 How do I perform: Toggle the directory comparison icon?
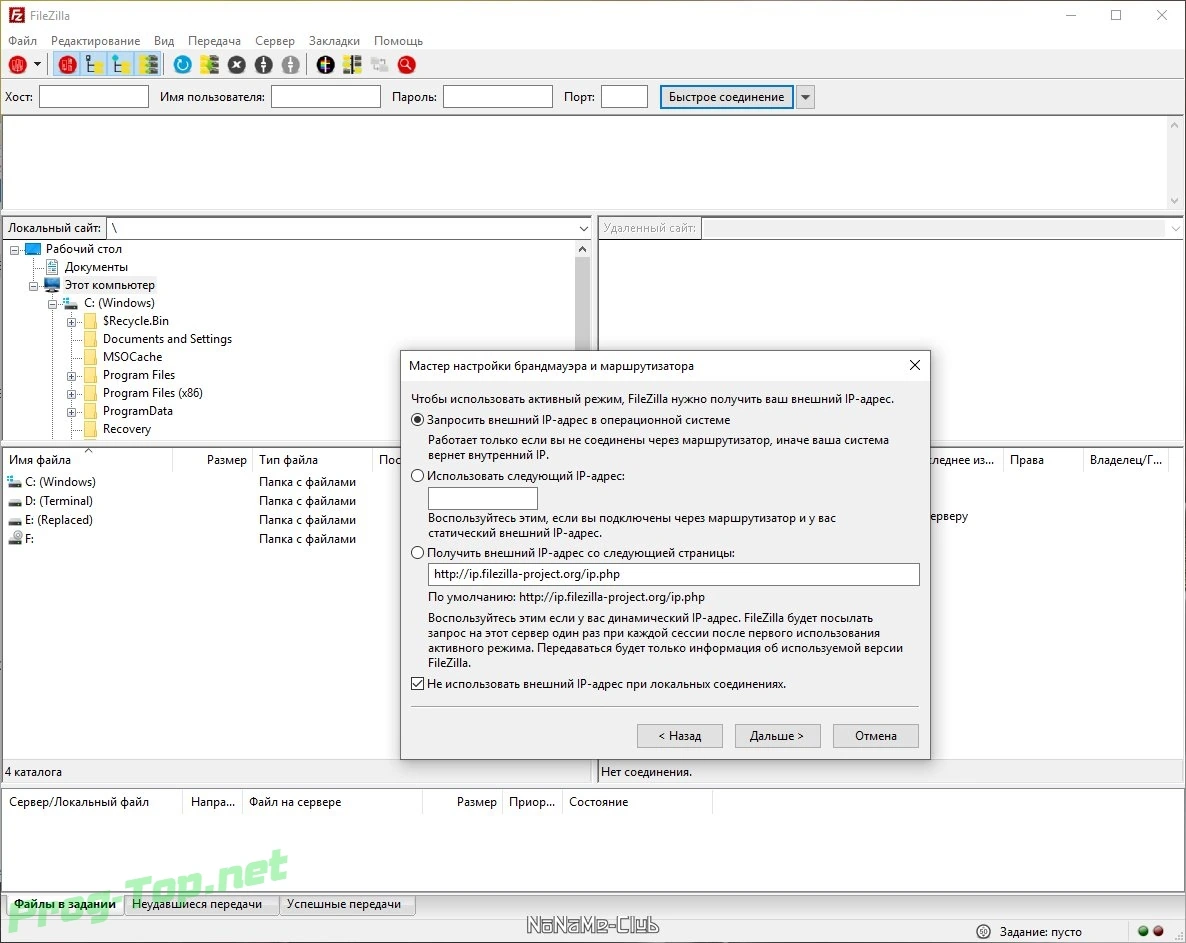pyautogui.click(x=352, y=65)
